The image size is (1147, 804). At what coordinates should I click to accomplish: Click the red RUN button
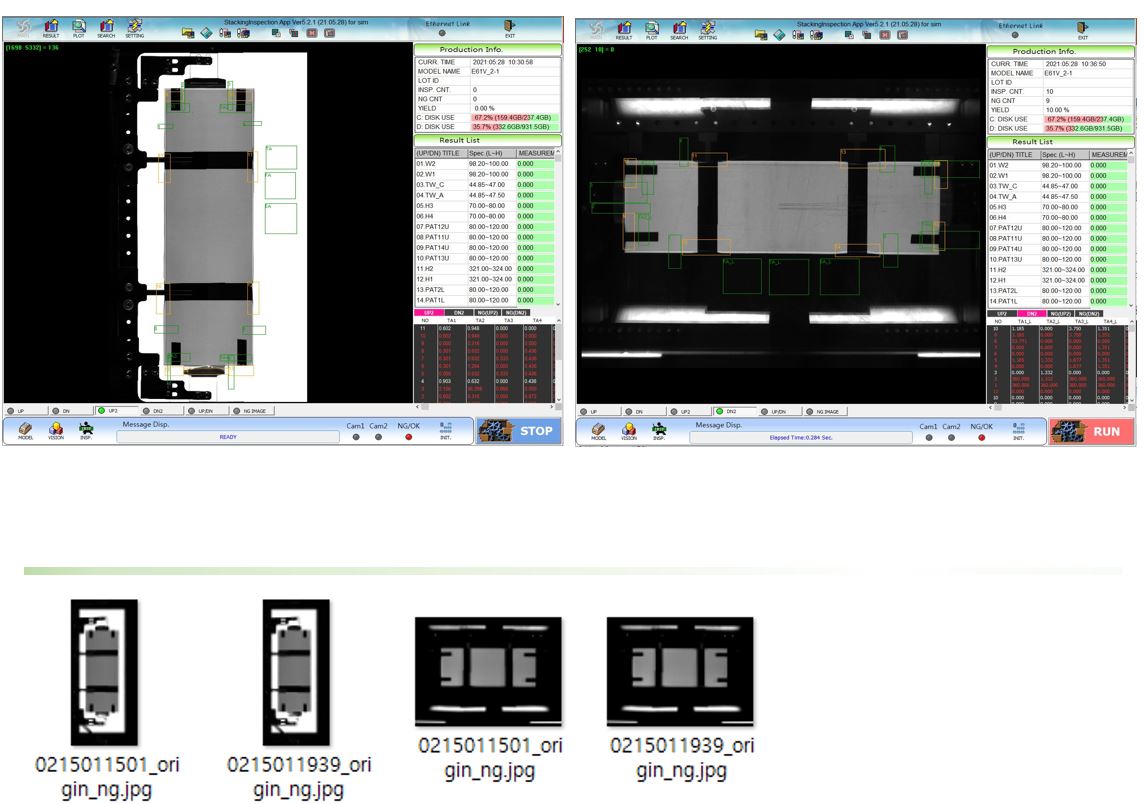[x=1092, y=432]
